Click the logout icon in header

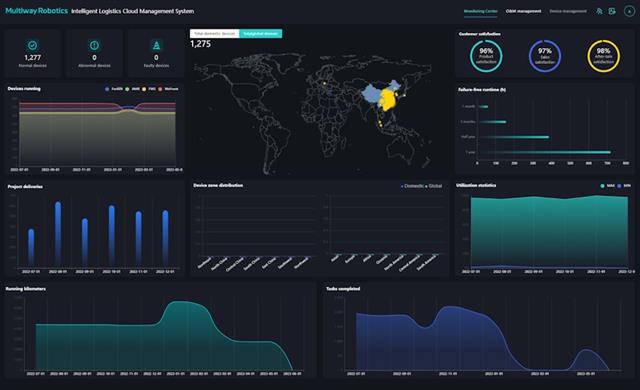pos(612,11)
